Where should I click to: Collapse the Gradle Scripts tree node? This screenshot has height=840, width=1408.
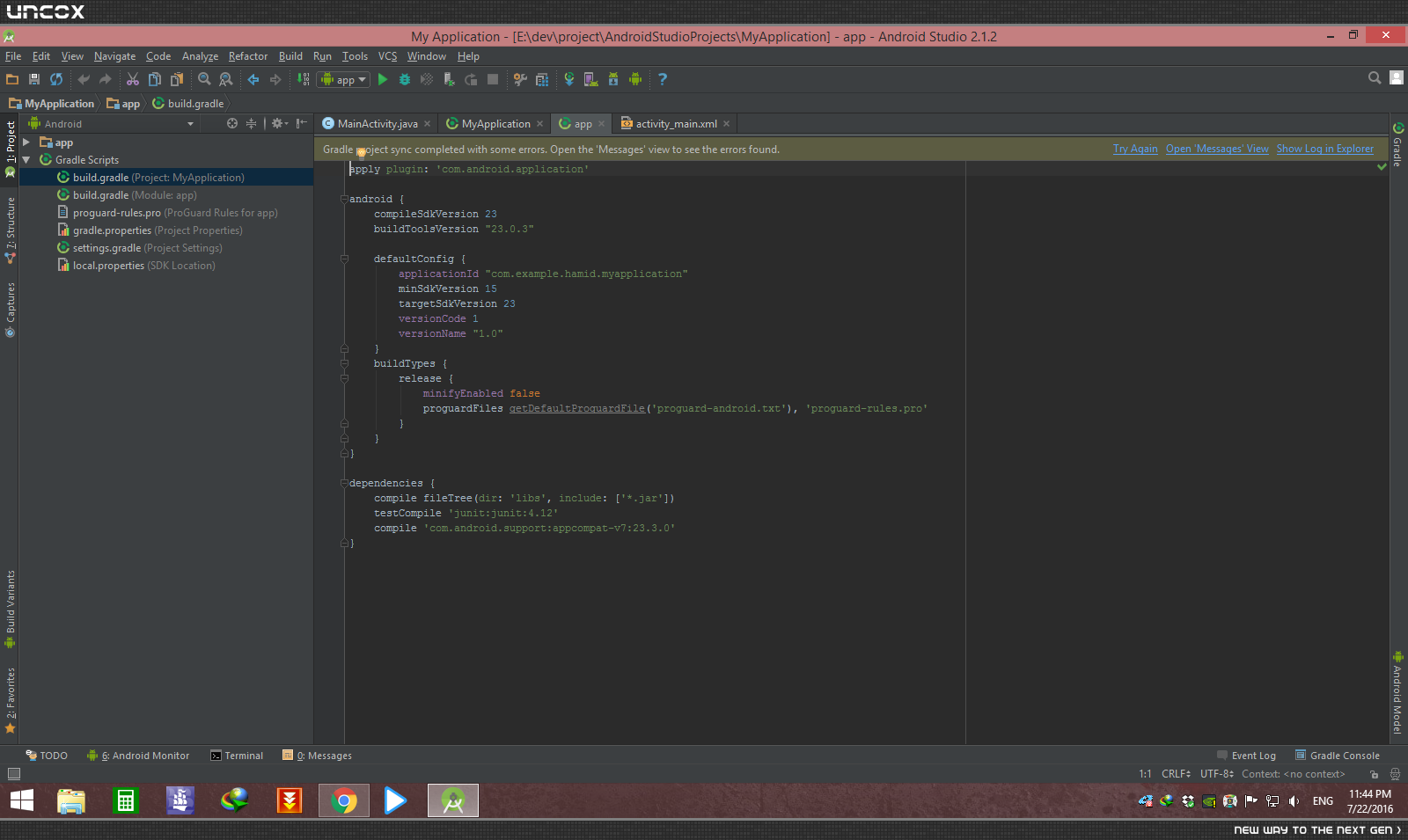[26, 160]
